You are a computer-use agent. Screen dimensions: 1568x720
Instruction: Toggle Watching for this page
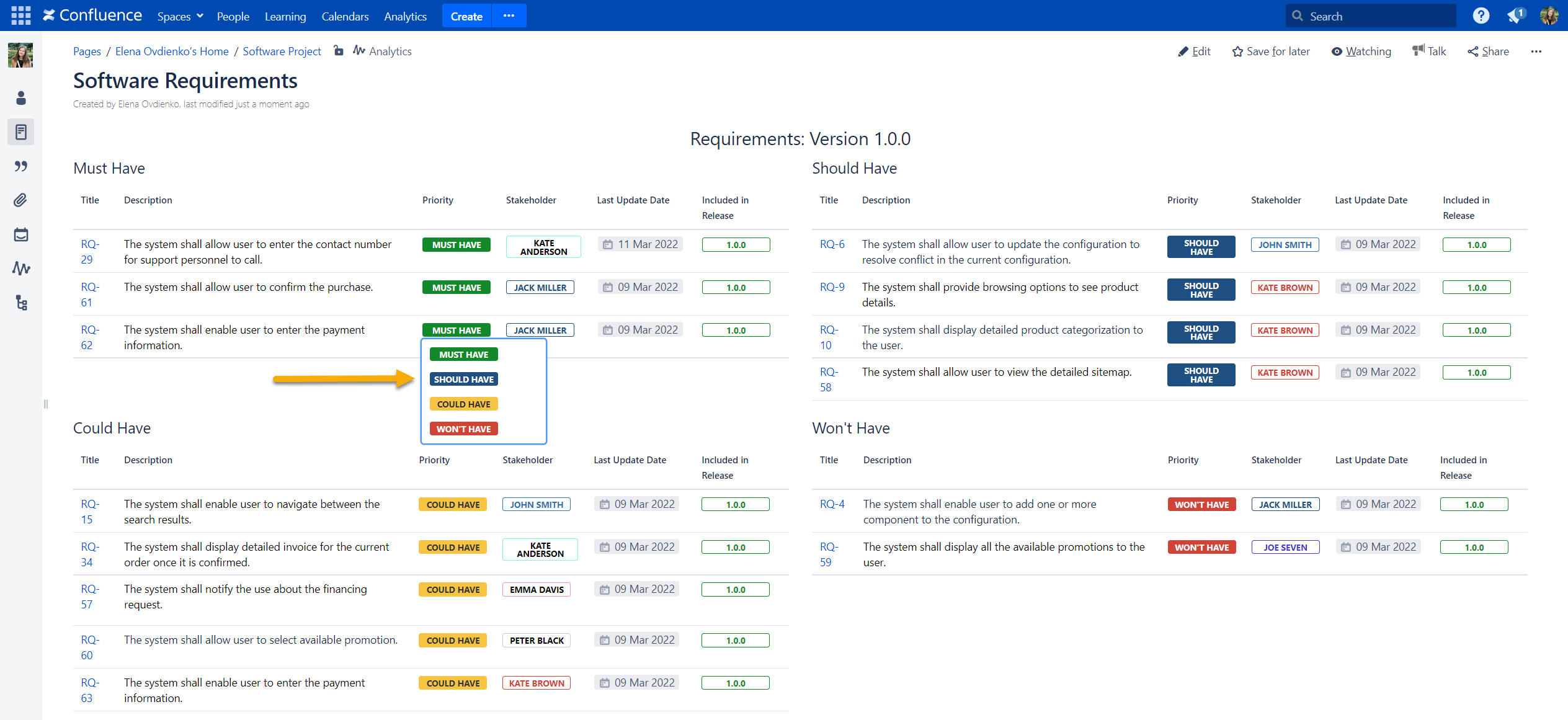tap(1361, 51)
